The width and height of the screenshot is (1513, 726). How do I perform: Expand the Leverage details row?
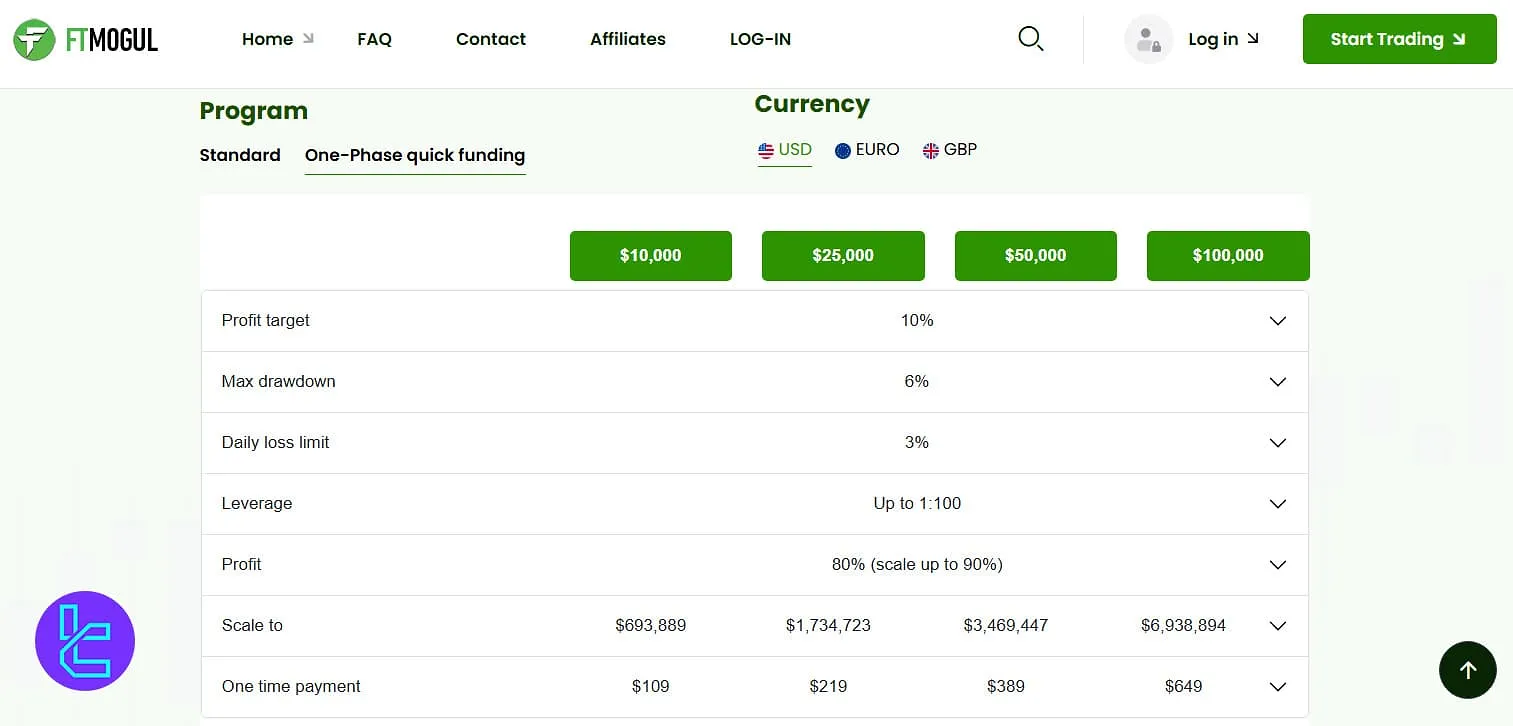[1277, 504]
